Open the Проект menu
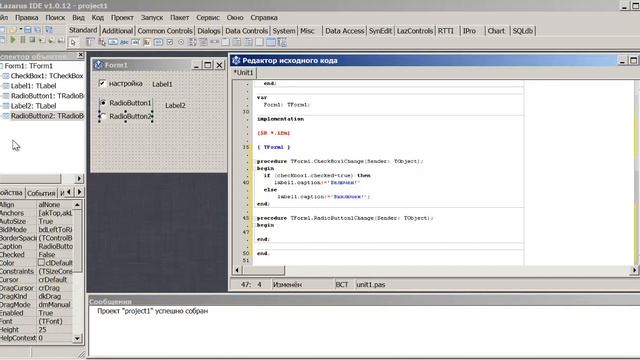This screenshot has width=640, height=360. [x=122, y=18]
